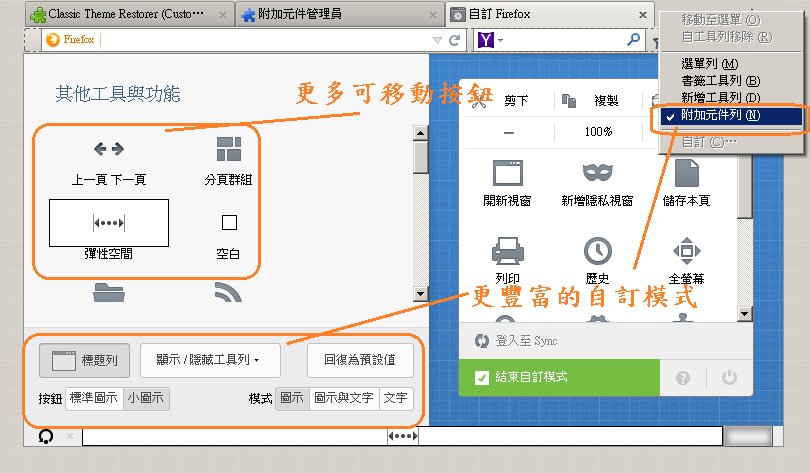
Task: Click the zoom out minus button
Action: [509, 133]
